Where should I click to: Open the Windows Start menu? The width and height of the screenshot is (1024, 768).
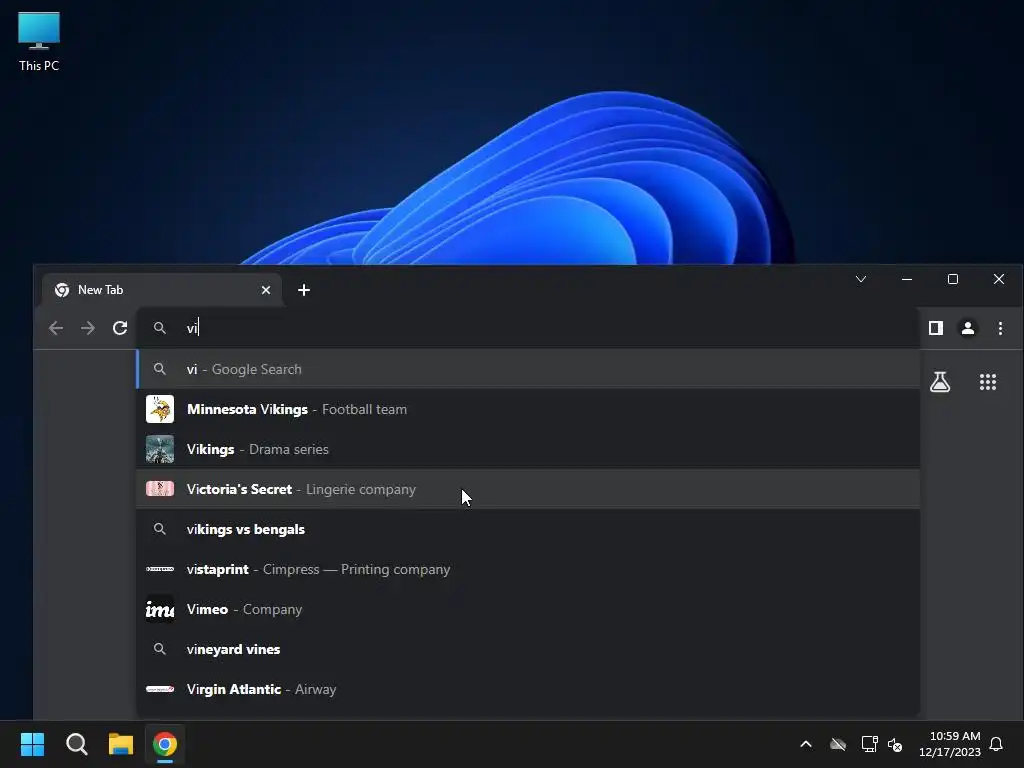(x=32, y=744)
